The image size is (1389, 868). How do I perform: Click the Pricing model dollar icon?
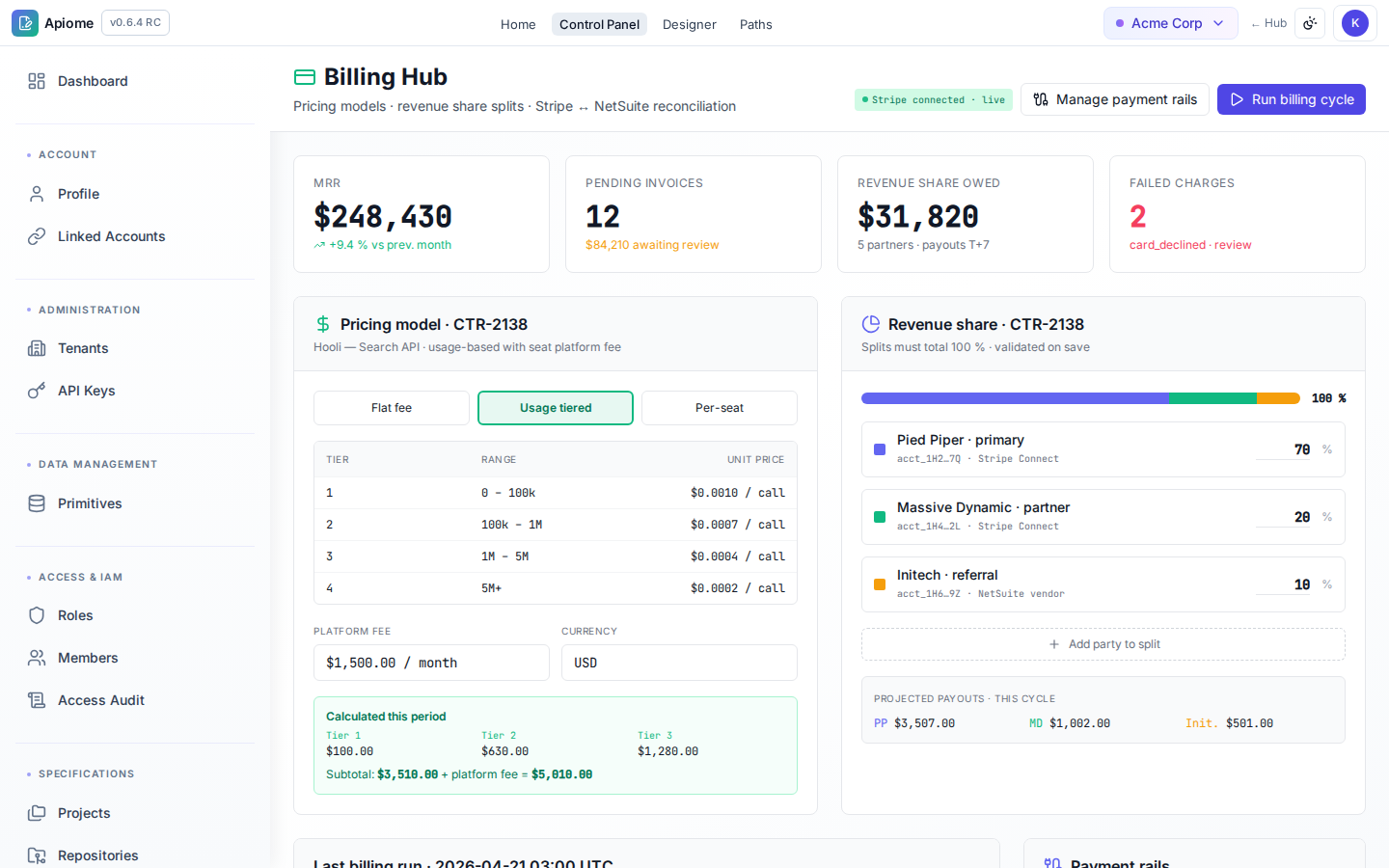(x=323, y=325)
